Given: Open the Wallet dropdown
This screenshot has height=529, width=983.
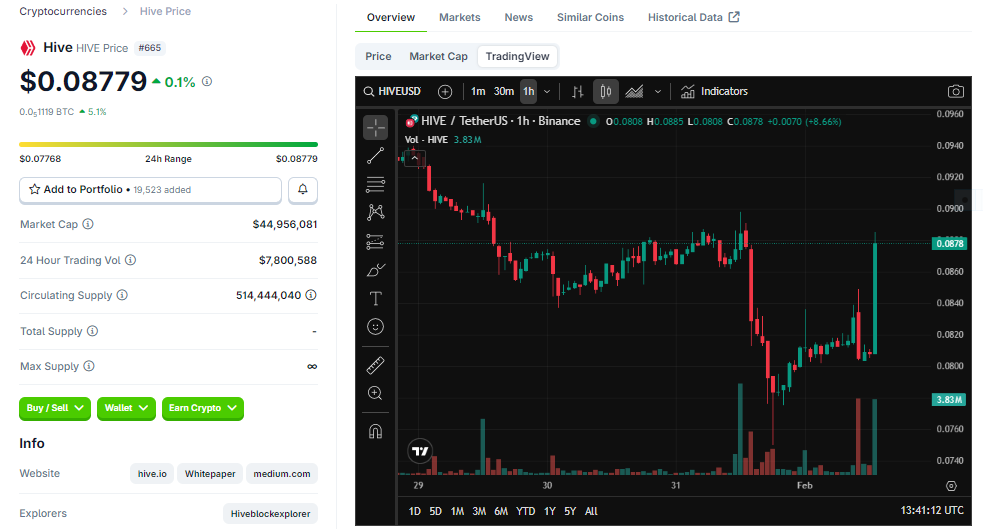Looking at the screenshot, I should click(x=126, y=408).
